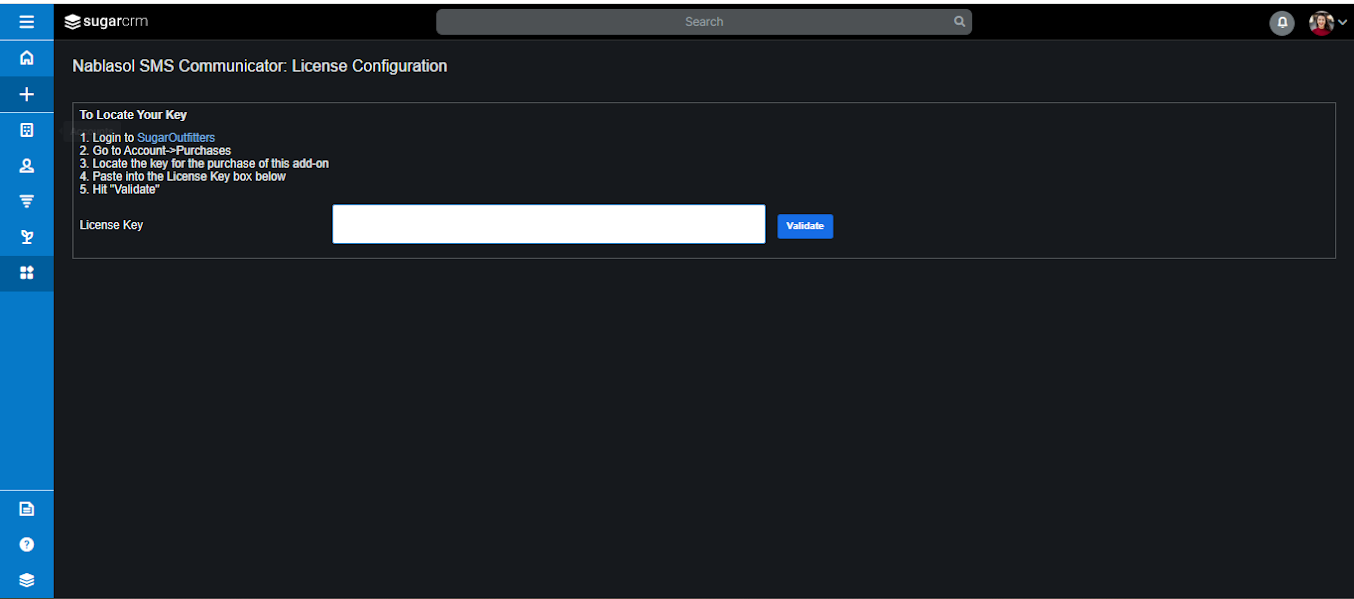Click the SugarCRM logo

(x=106, y=21)
